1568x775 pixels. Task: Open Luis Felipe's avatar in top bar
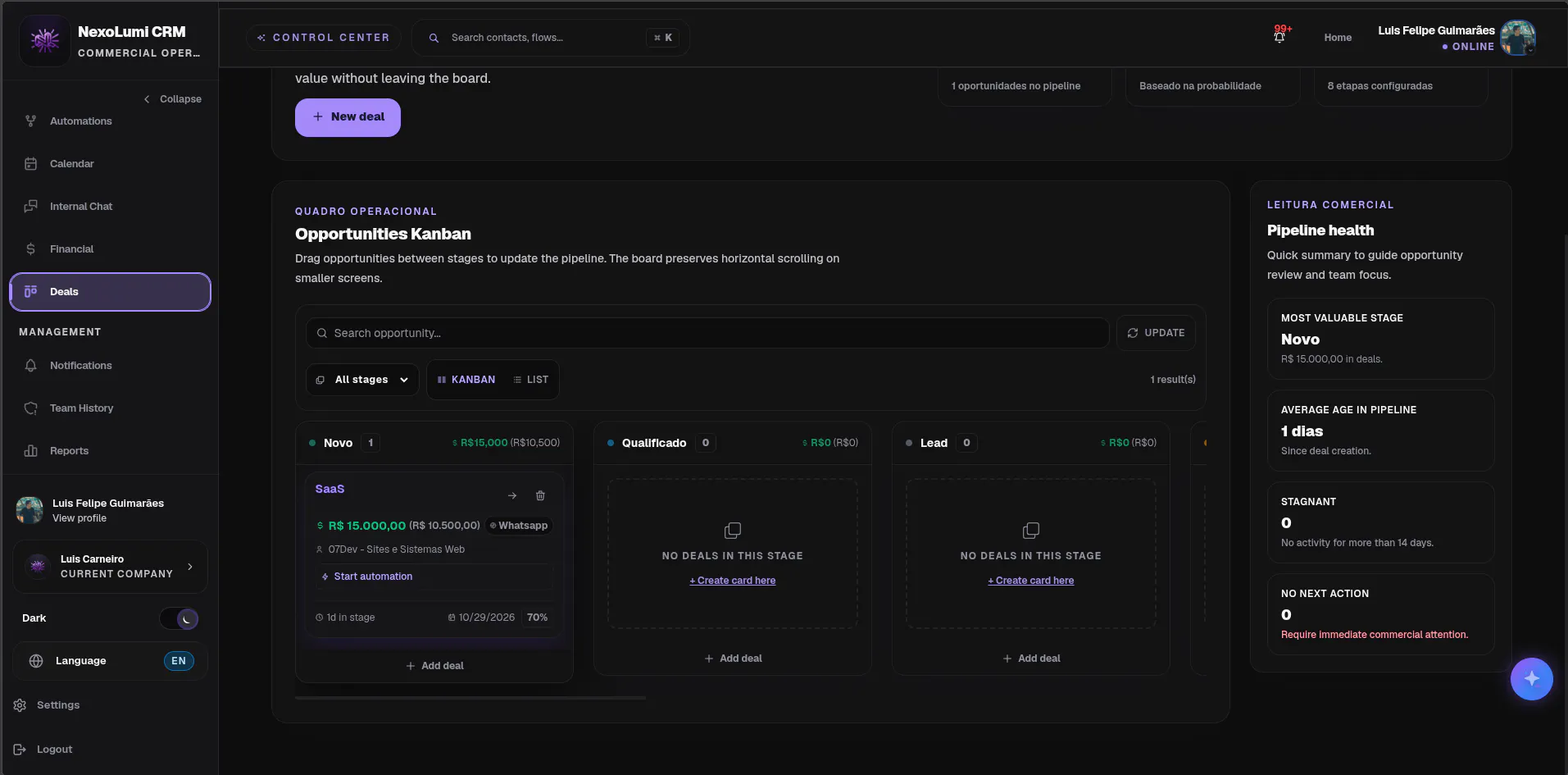click(1518, 38)
